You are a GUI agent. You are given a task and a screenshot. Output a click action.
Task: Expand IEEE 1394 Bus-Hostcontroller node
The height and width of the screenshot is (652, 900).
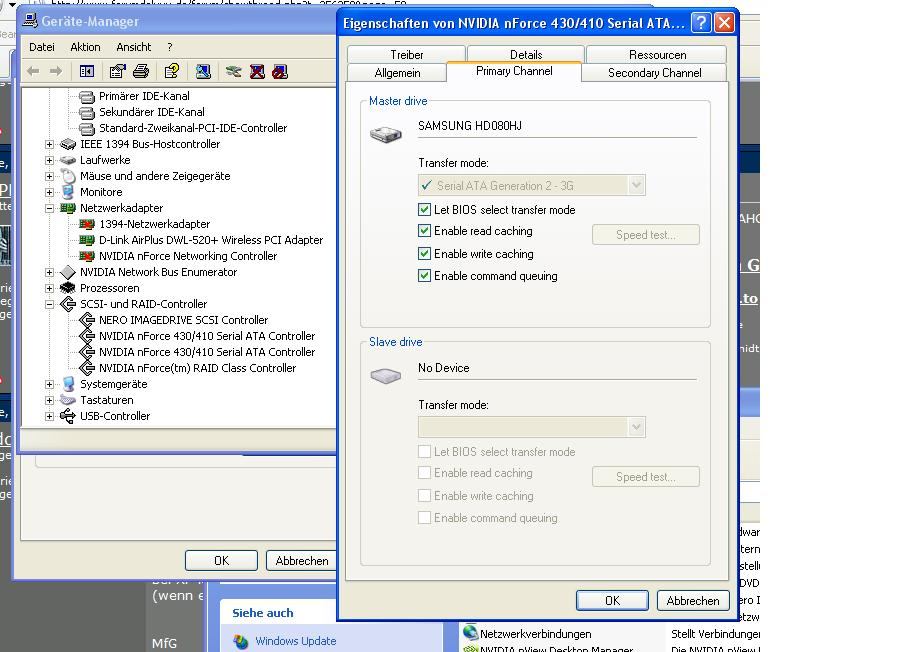(x=49, y=144)
